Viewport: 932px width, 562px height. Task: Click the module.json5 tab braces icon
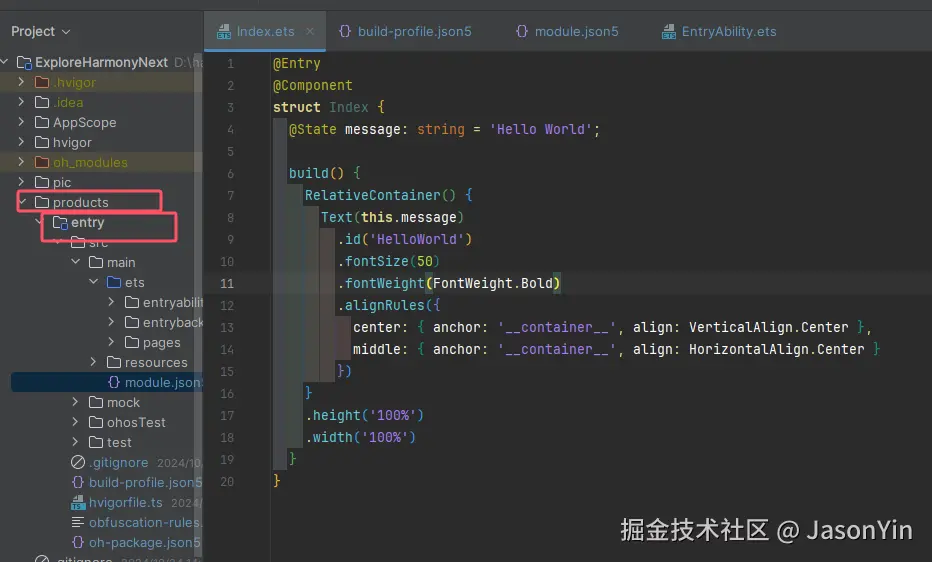pos(521,31)
